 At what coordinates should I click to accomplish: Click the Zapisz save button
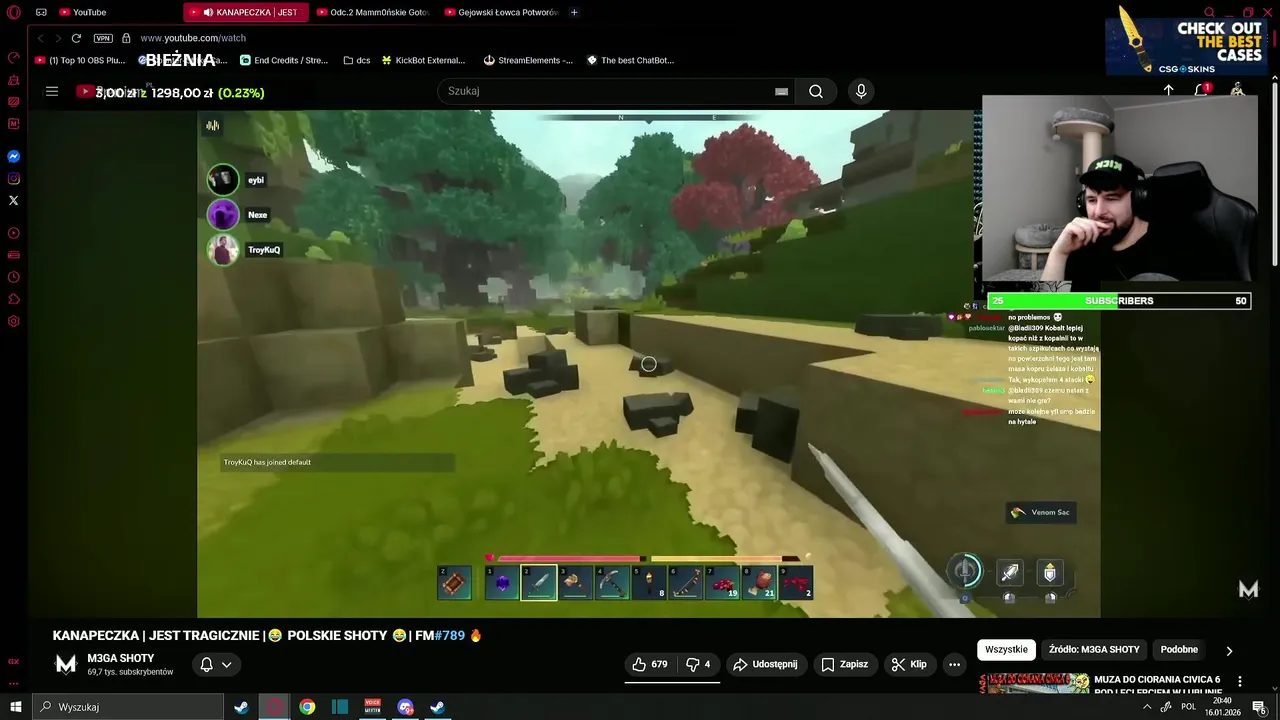[844, 664]
